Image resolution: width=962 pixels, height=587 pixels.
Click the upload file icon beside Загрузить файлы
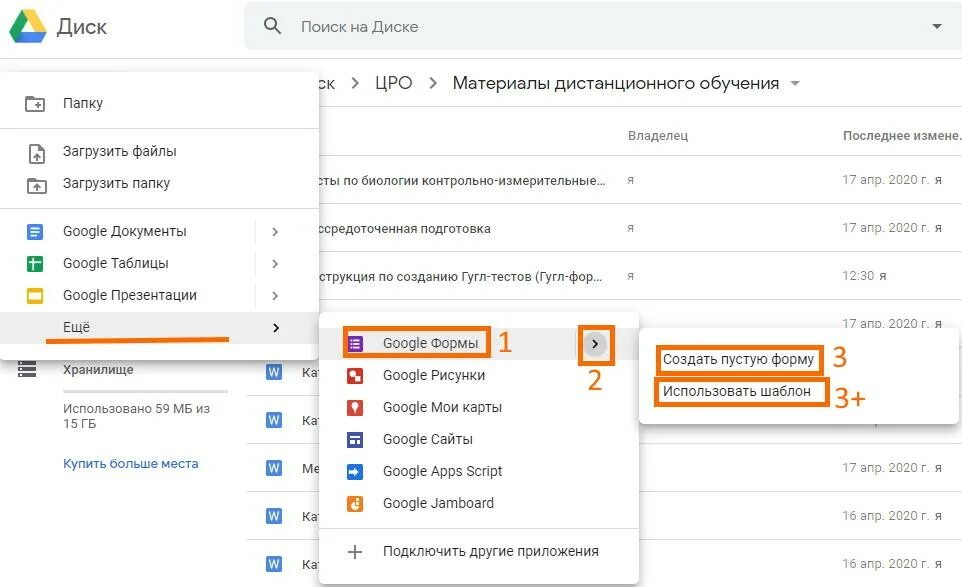pyautogui.click(x=37, y=153)
